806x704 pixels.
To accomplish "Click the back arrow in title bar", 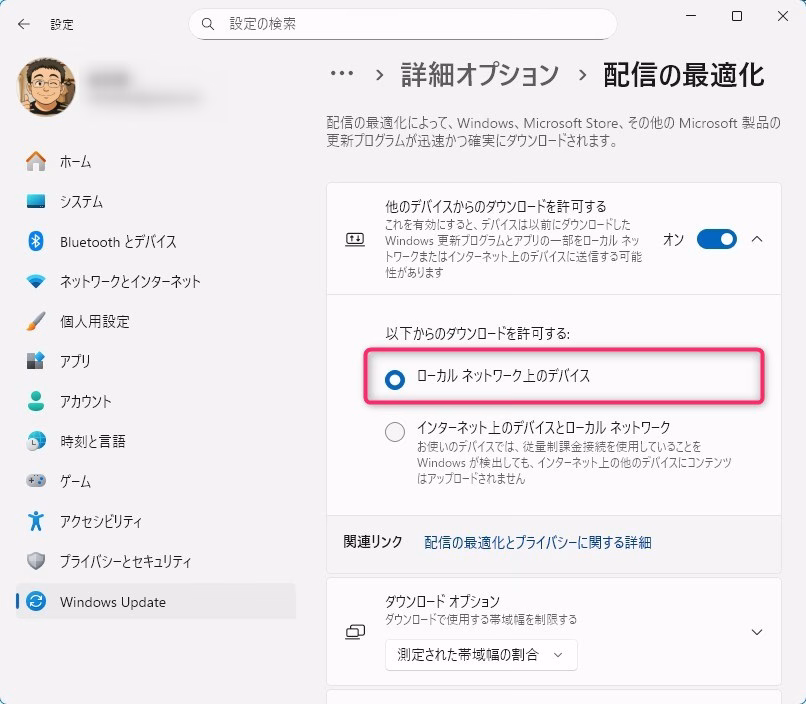I will (24, 23).
